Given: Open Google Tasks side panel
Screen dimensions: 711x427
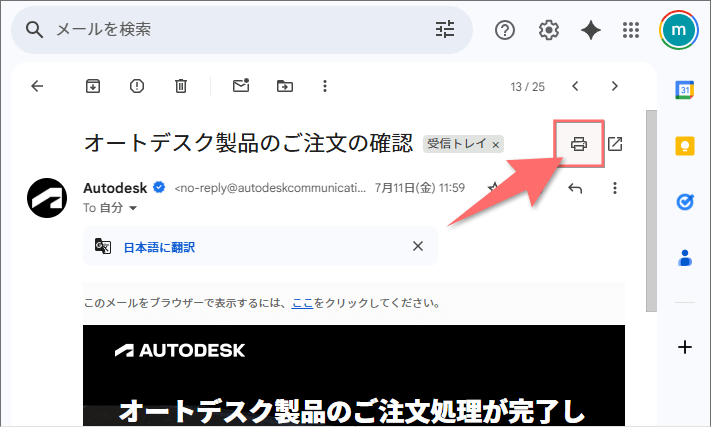Looking at the screenshot, I should [685, 202].
